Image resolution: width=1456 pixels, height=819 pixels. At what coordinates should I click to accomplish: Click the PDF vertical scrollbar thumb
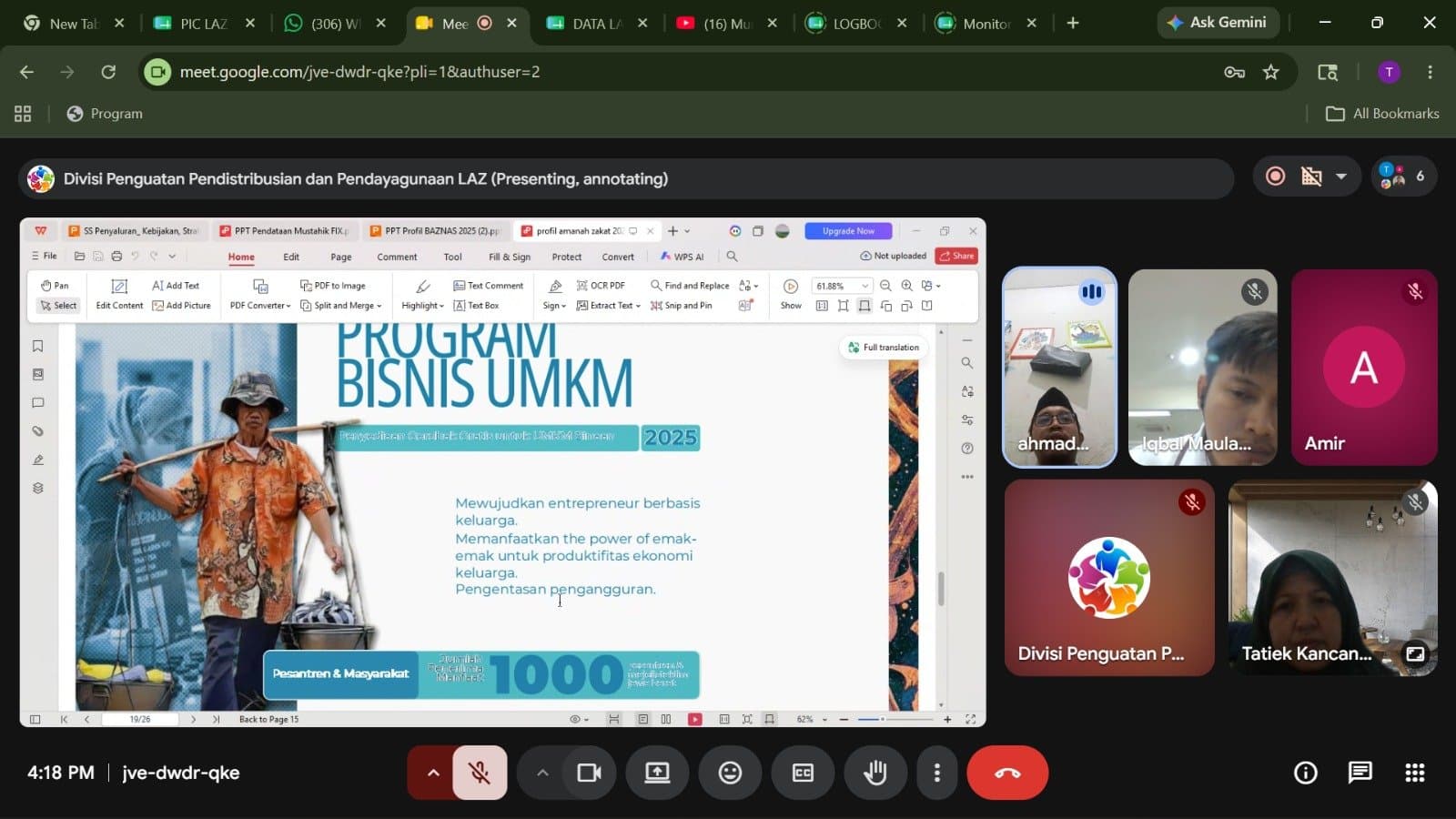pyautogui.click(x=941, y=589)
